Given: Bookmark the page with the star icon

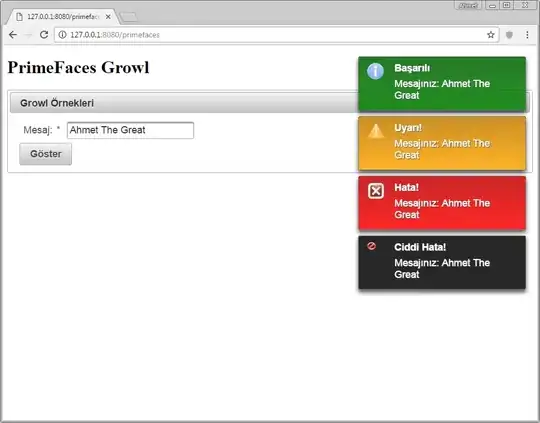Looking at the screenshot, I should pos(491,35).
